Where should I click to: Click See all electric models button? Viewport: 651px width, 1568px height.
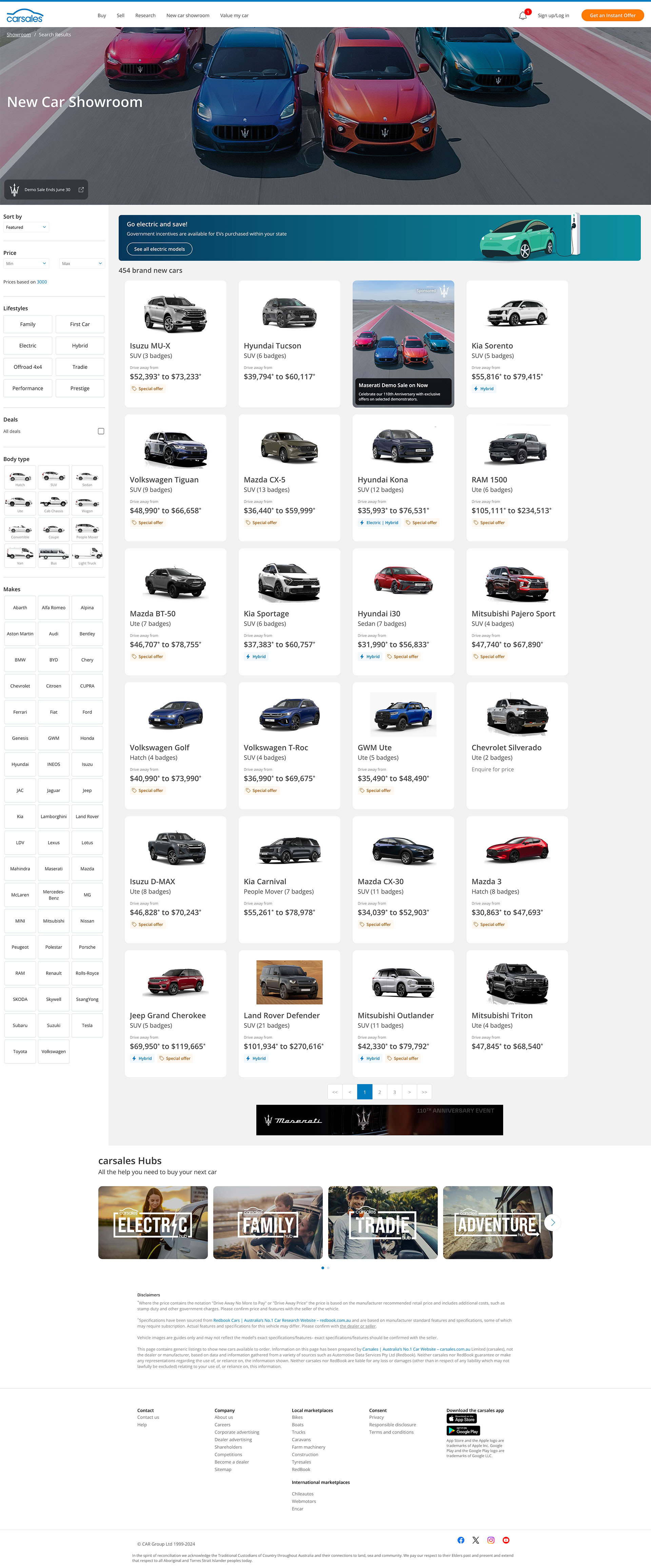click(x=159, y=249)
